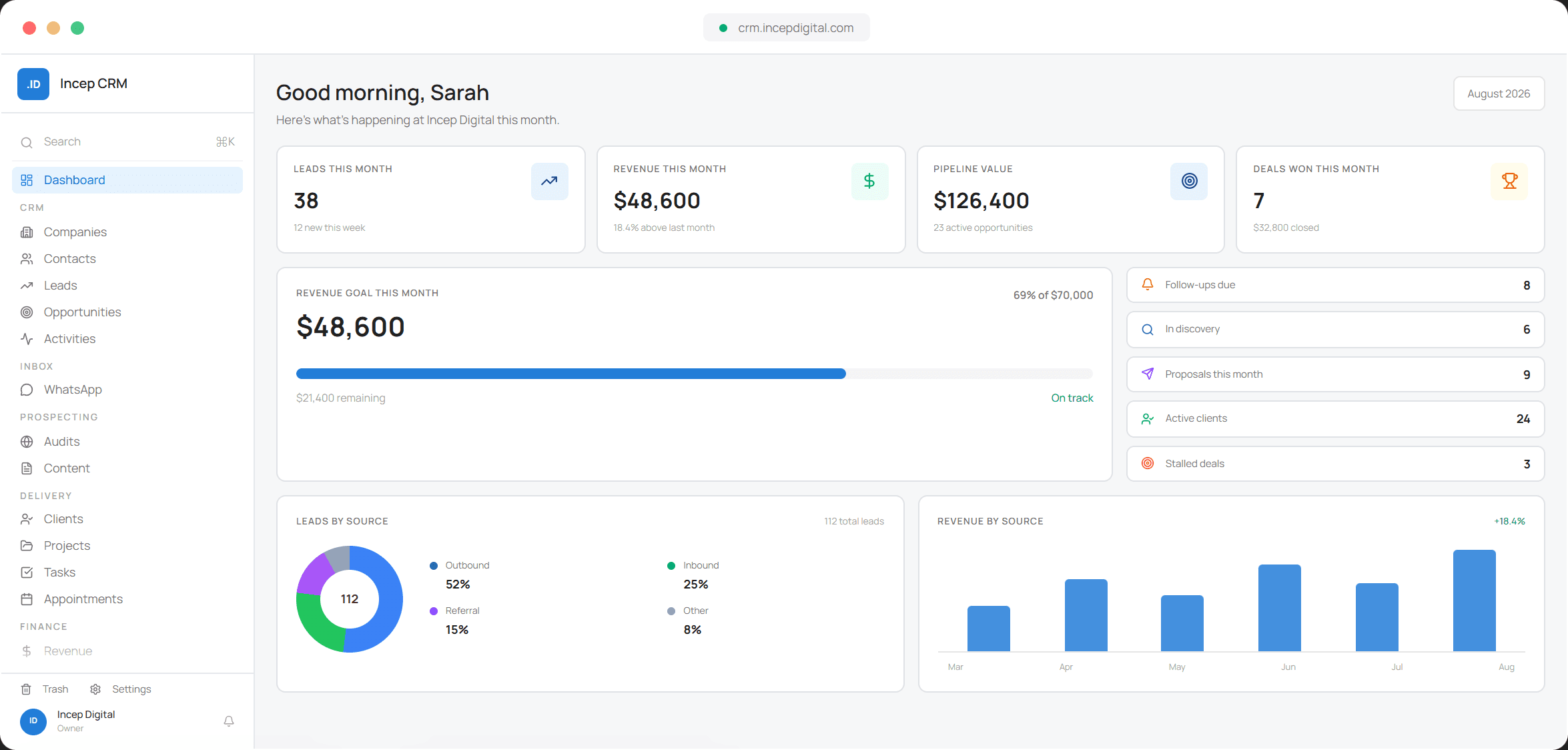The height and width of the screenshot is (750, 1568).
Task: Click the Incep Digital owner avatar
Action: click(33, 721)
